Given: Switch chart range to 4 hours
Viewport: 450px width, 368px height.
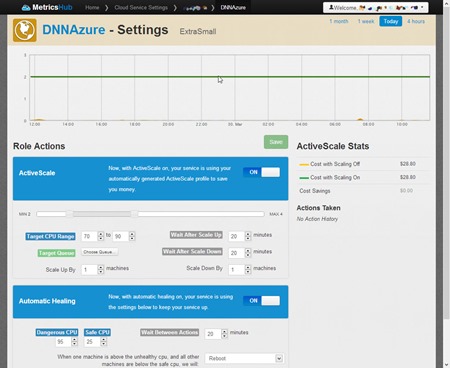Looking at the screenshot, I should click(416, 21).
